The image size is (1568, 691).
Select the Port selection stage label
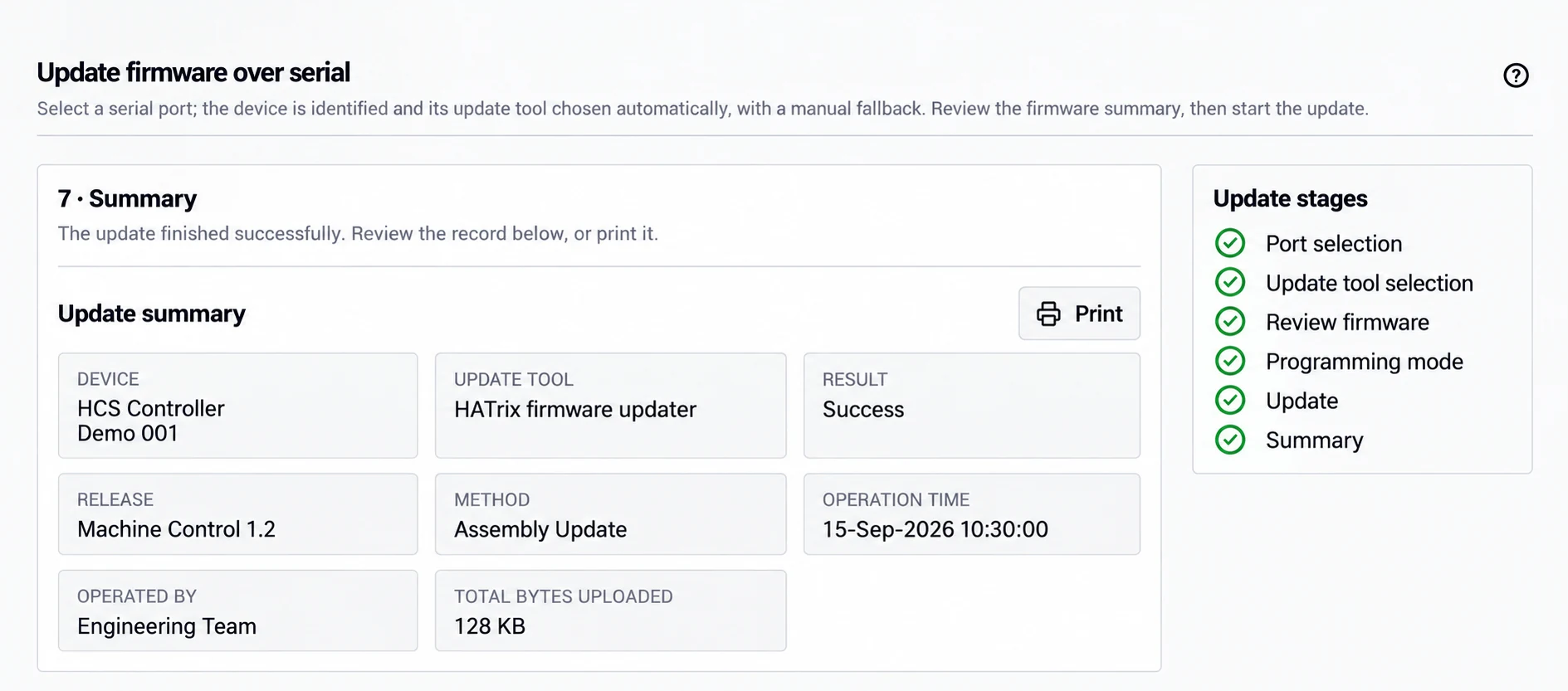(x=1334, y=244)
